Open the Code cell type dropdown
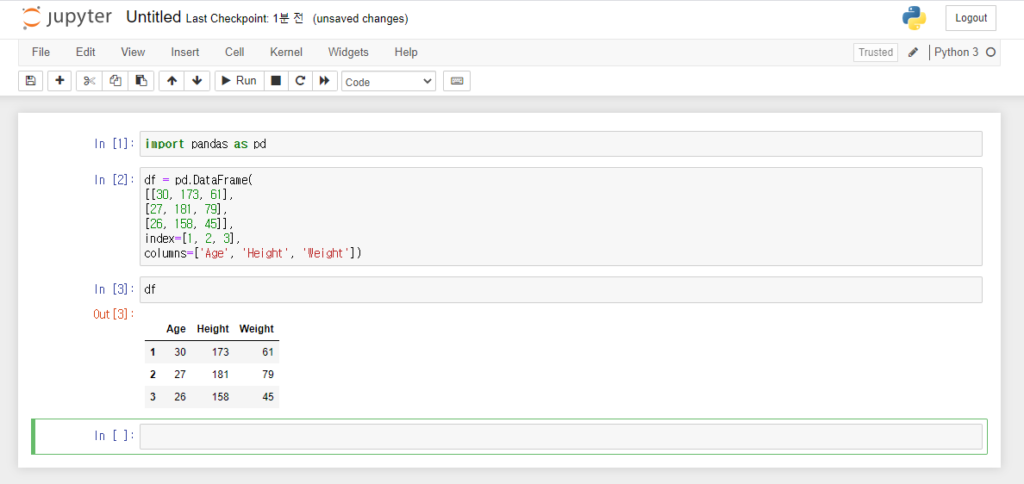The image size is (1024, 484). click(x=389, y=82)
